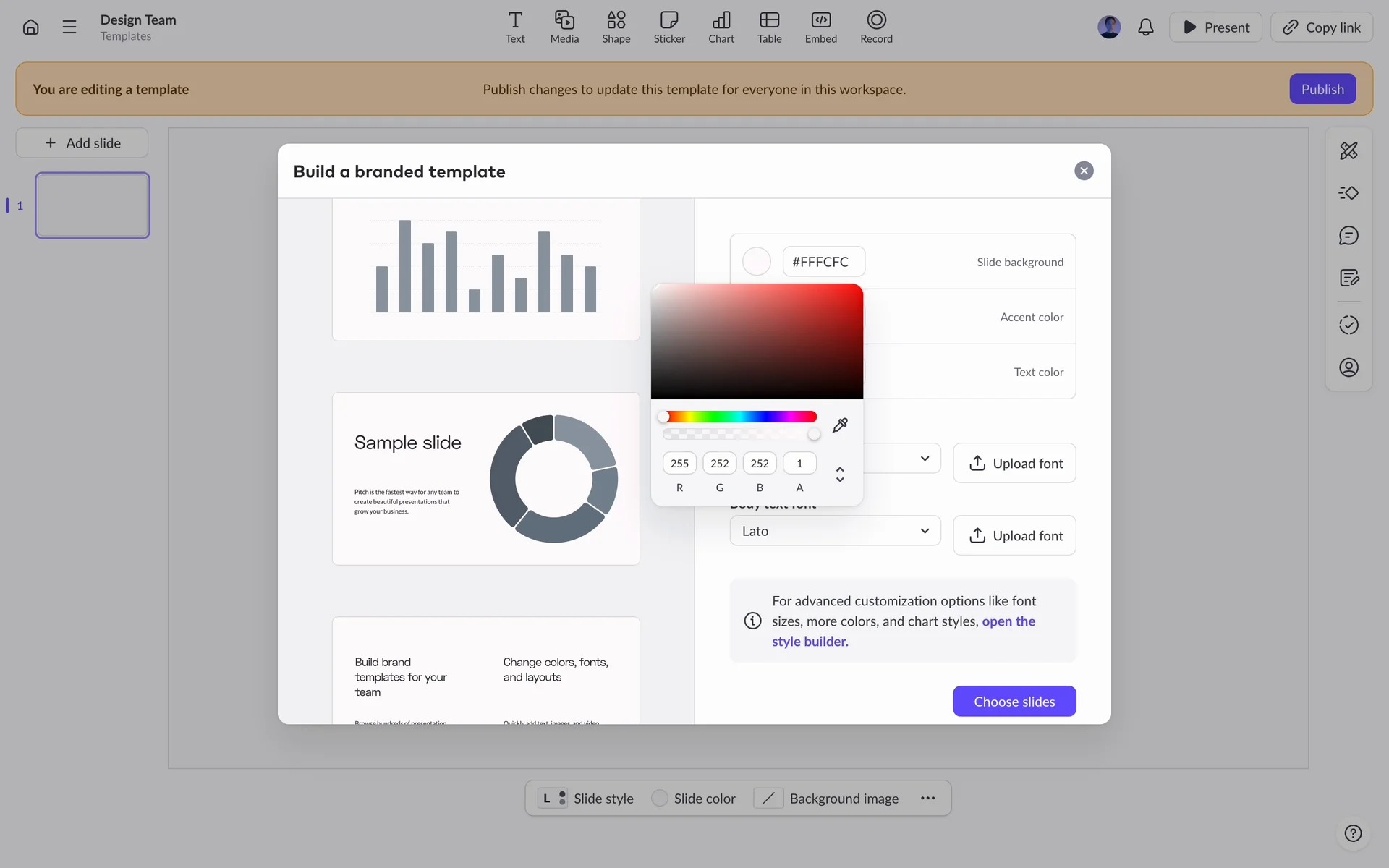The height and width of the screenshot is (868, 1389).
Task: Open the Slide style dropdown
Action: coord(586,799)
